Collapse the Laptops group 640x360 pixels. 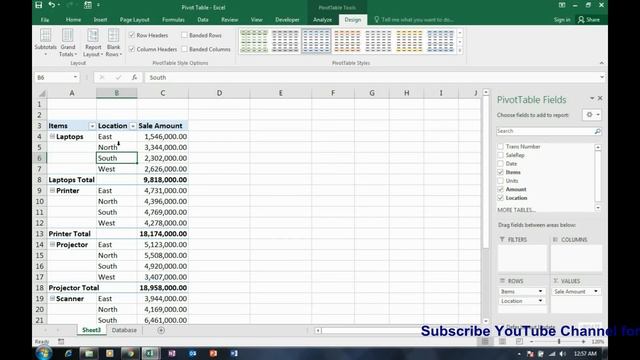click(52, 136)
